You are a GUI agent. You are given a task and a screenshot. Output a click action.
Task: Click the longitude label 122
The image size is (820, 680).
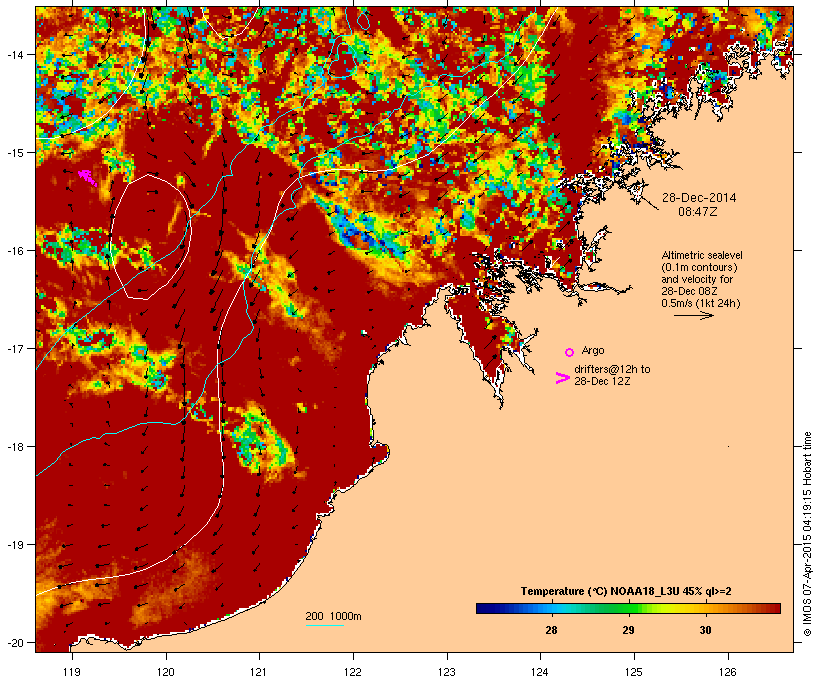(x=353, y=672)
